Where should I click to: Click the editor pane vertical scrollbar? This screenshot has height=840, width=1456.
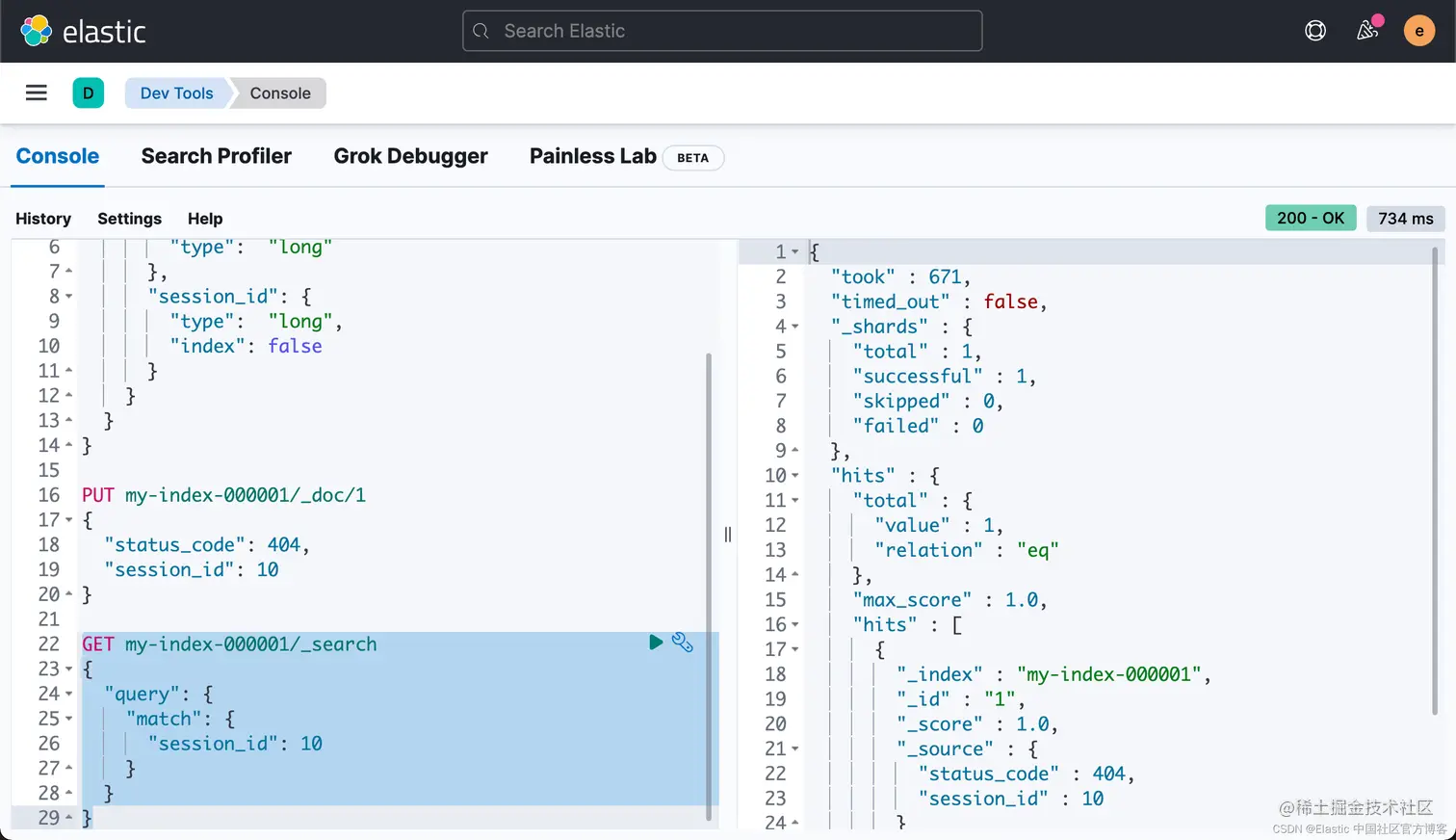pos(710,585)
